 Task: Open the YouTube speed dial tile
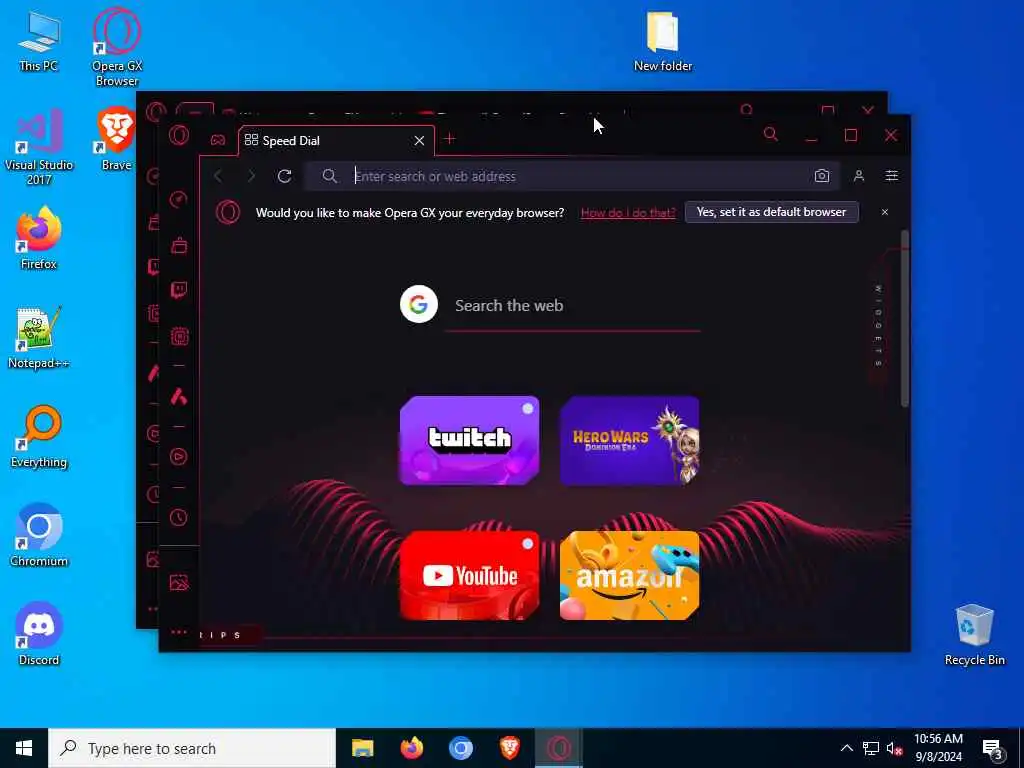[470, 575]
